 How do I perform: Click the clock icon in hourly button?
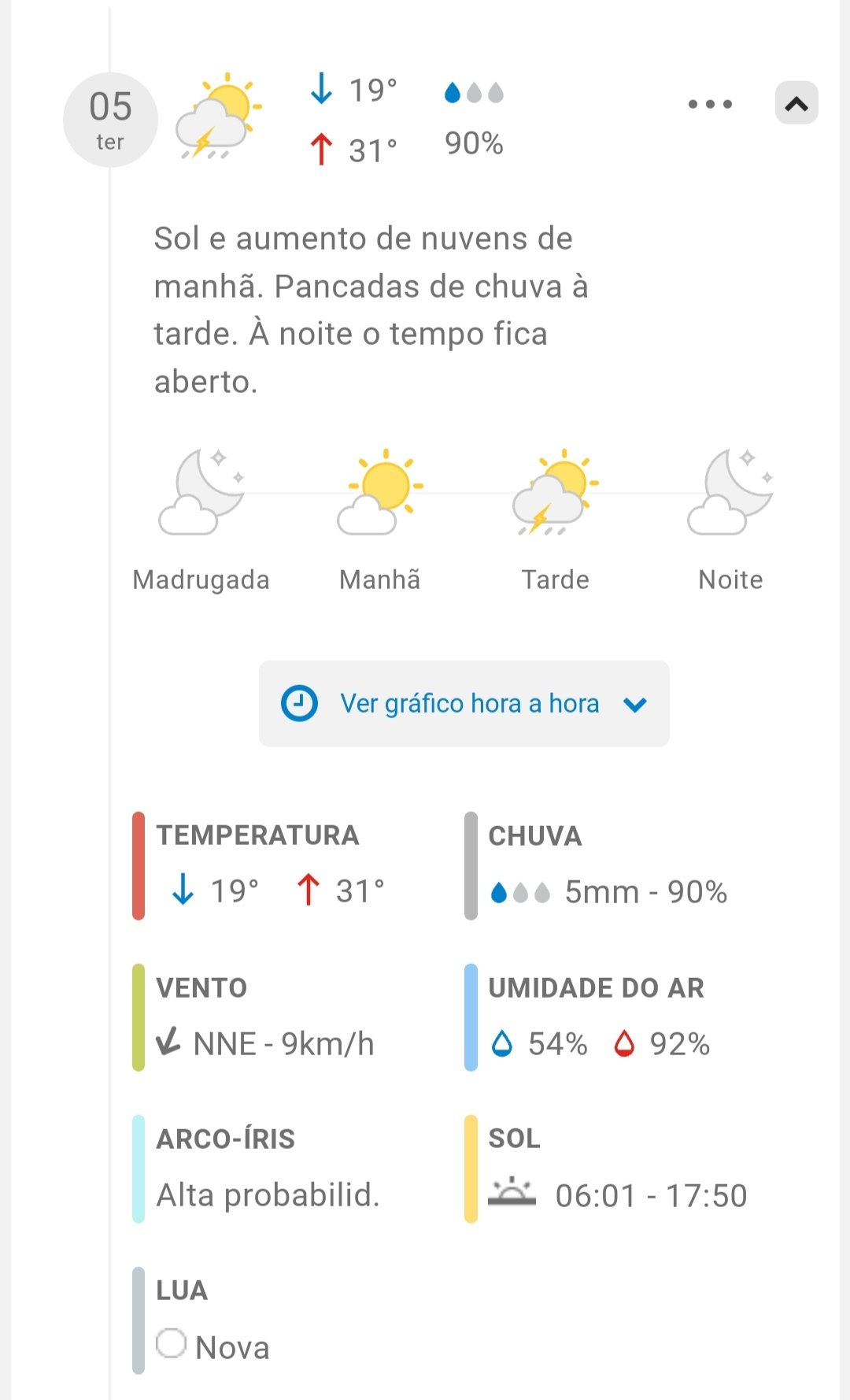pyautogui.click(x=299, y=703)
